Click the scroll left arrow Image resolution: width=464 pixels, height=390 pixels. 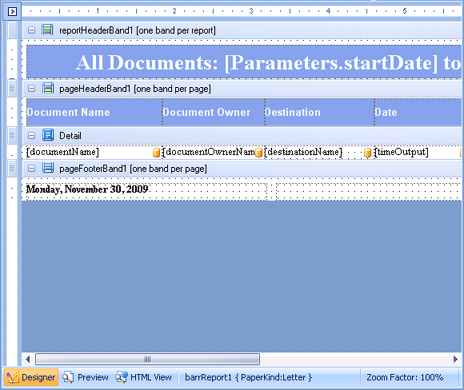coord(28,359)
